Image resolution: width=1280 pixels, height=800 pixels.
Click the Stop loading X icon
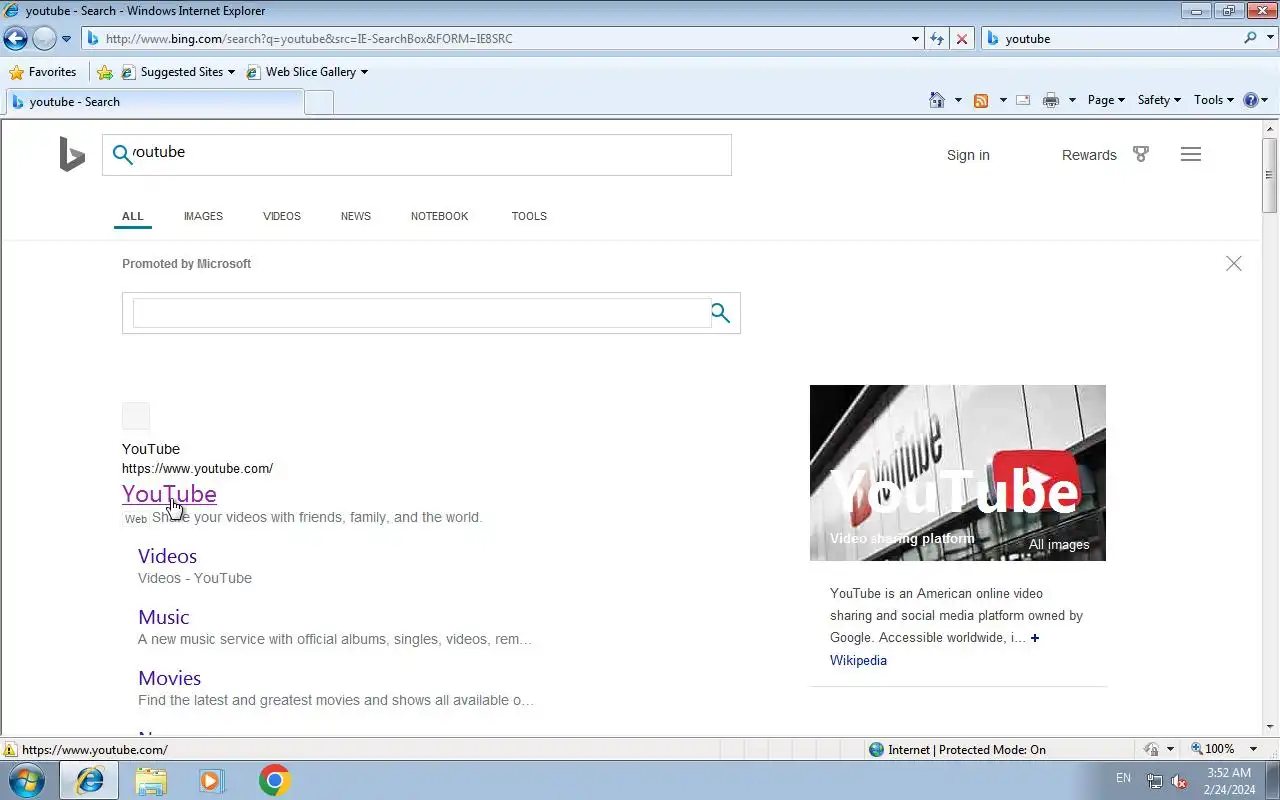pyautogui.click(x=962, y=39)
